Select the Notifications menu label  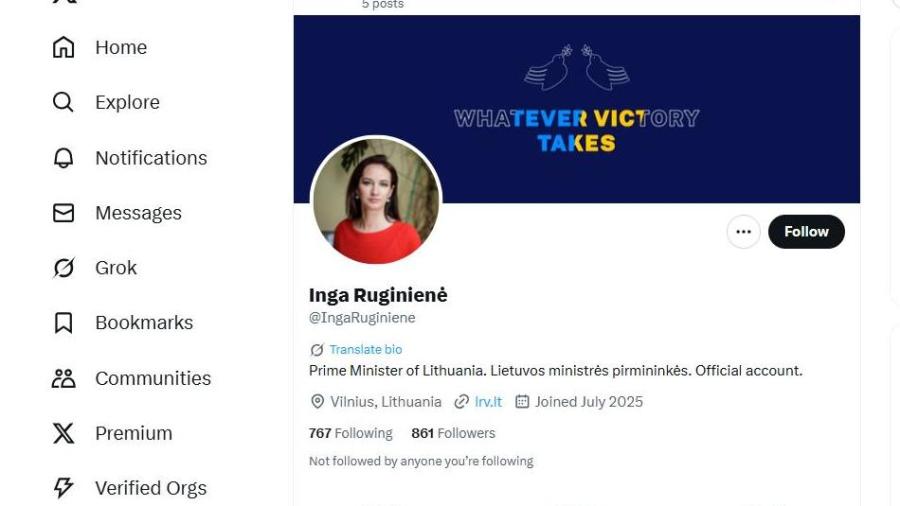click(x=151, y=158)
